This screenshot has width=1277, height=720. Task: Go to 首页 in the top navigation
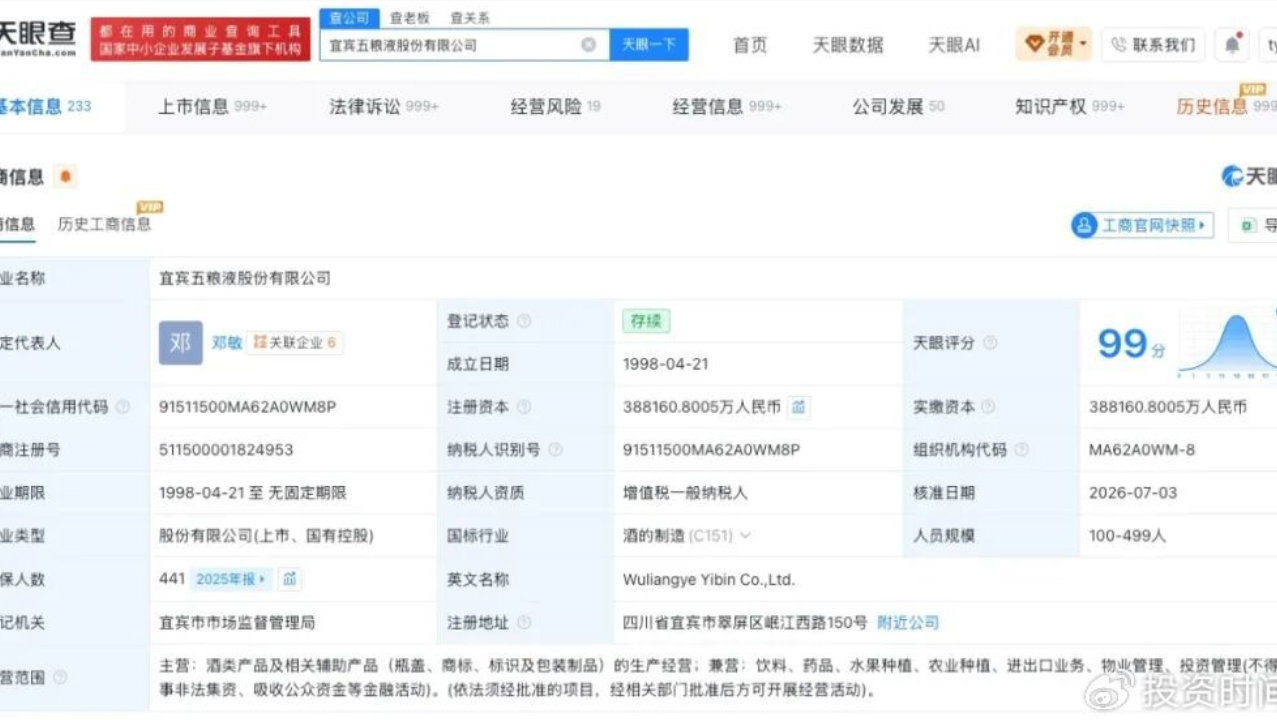tap(750, 45)
